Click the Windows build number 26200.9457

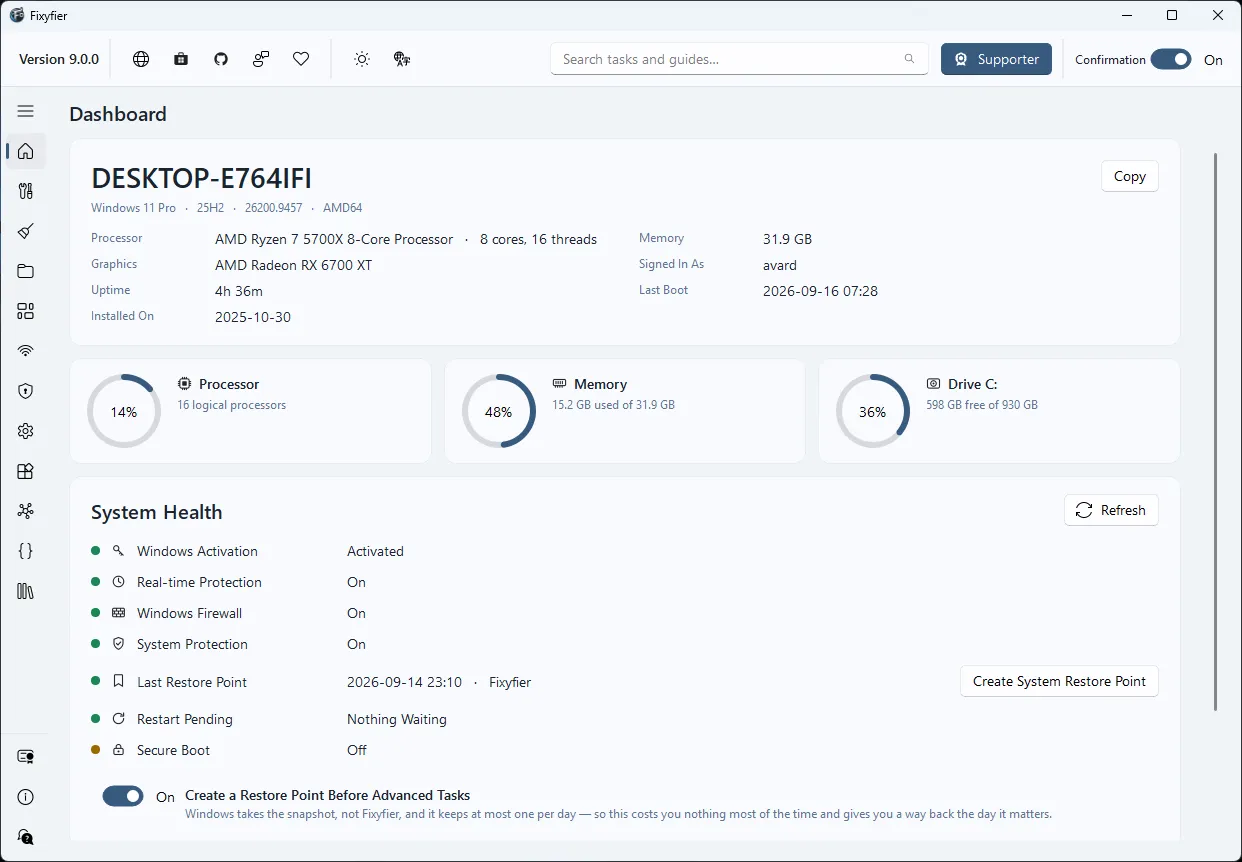coord(274,208)
